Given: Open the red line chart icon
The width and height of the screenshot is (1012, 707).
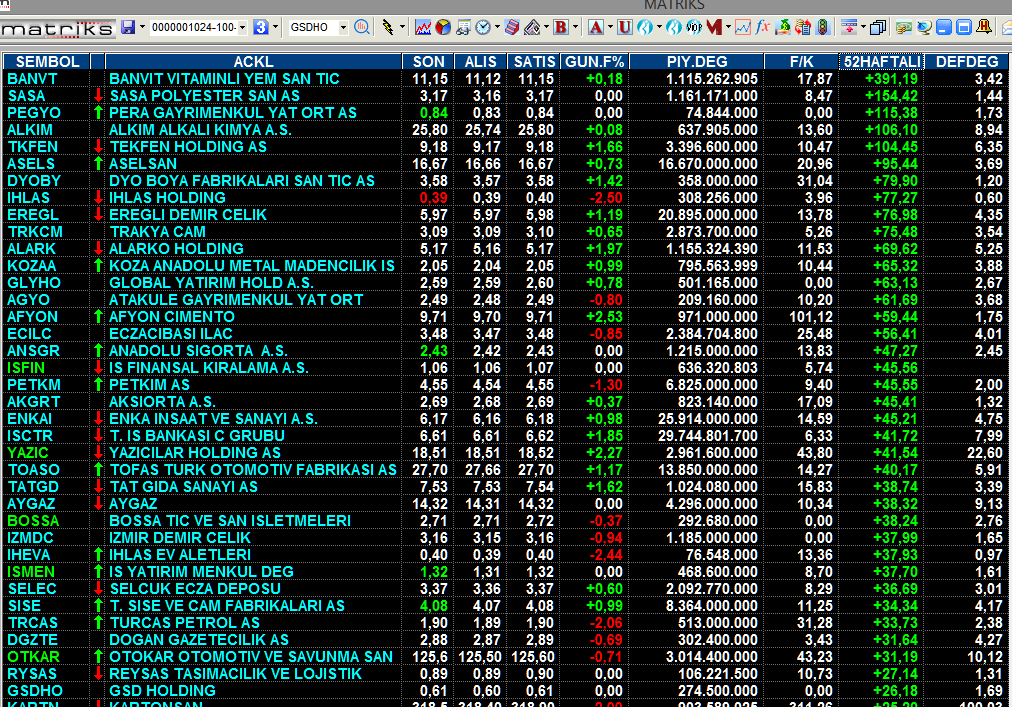Looking at the screenshot, I should (x=423, y=27).
